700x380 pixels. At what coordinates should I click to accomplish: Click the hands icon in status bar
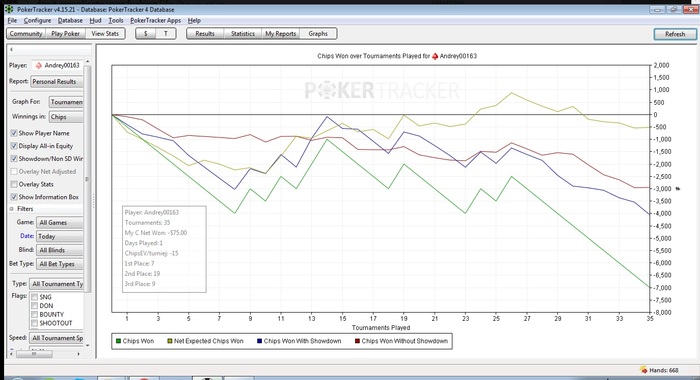(643, 370)
